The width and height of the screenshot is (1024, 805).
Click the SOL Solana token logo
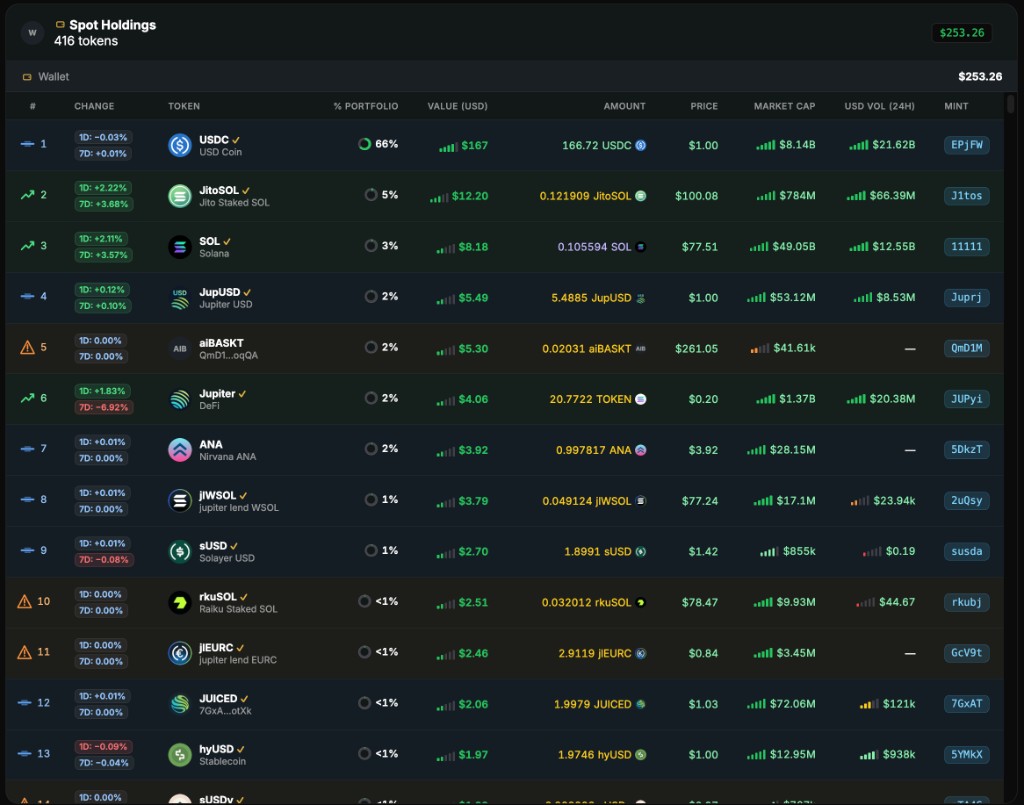coord(180,247)
